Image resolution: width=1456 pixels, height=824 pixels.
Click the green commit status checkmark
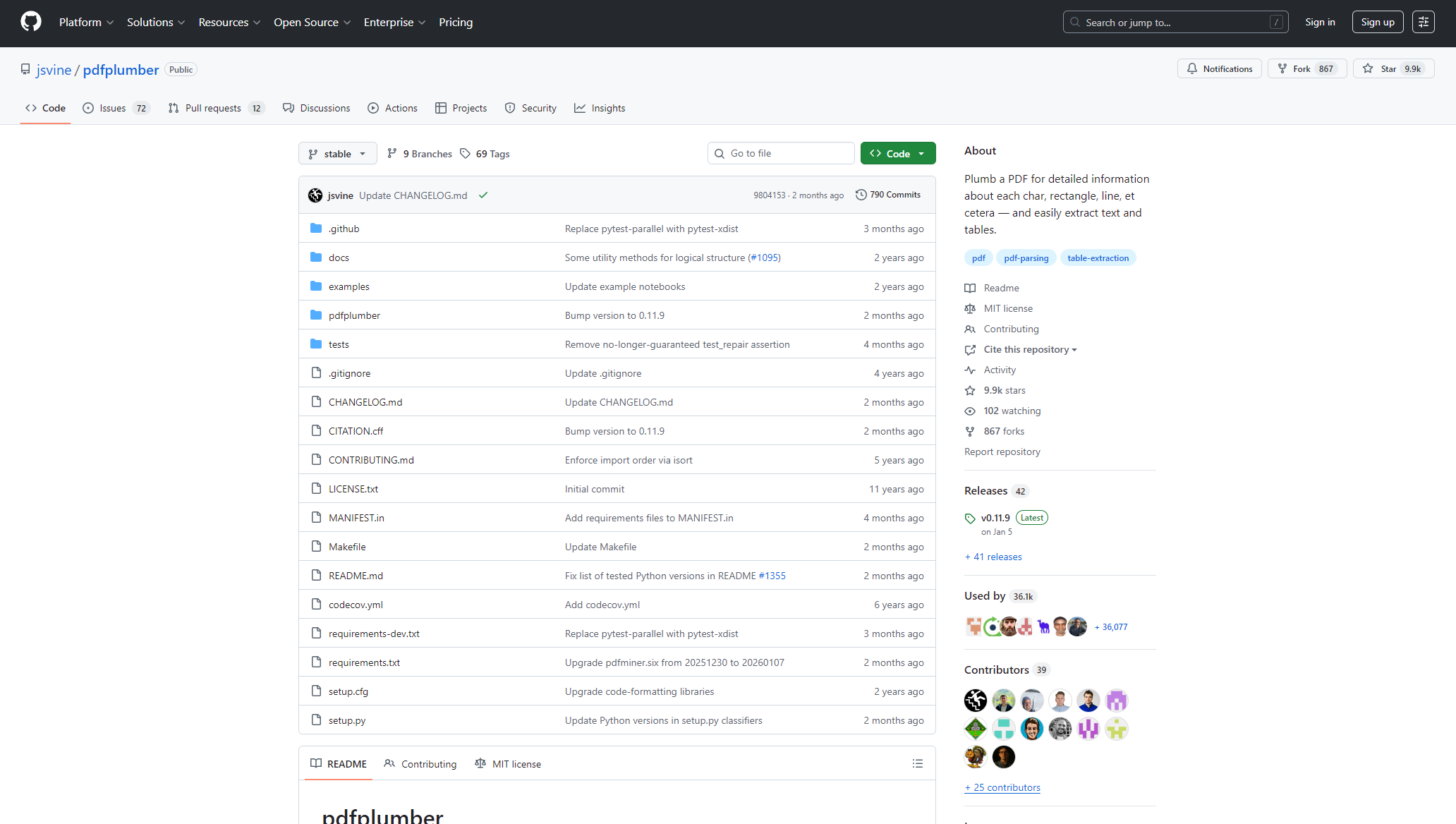coord(483,195)
